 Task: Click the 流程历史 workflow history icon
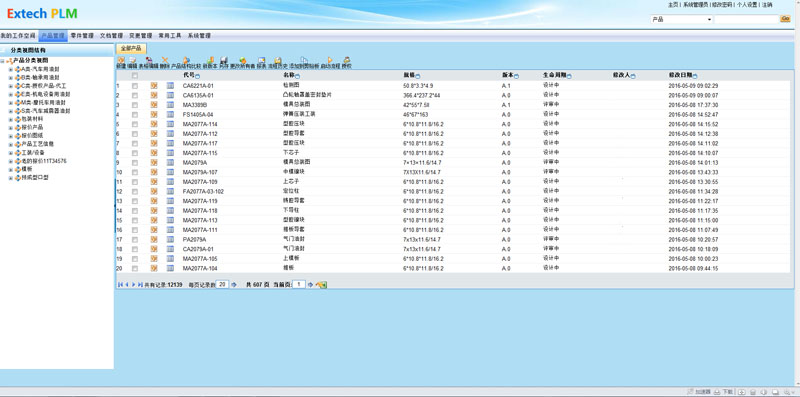coord(278,60)
